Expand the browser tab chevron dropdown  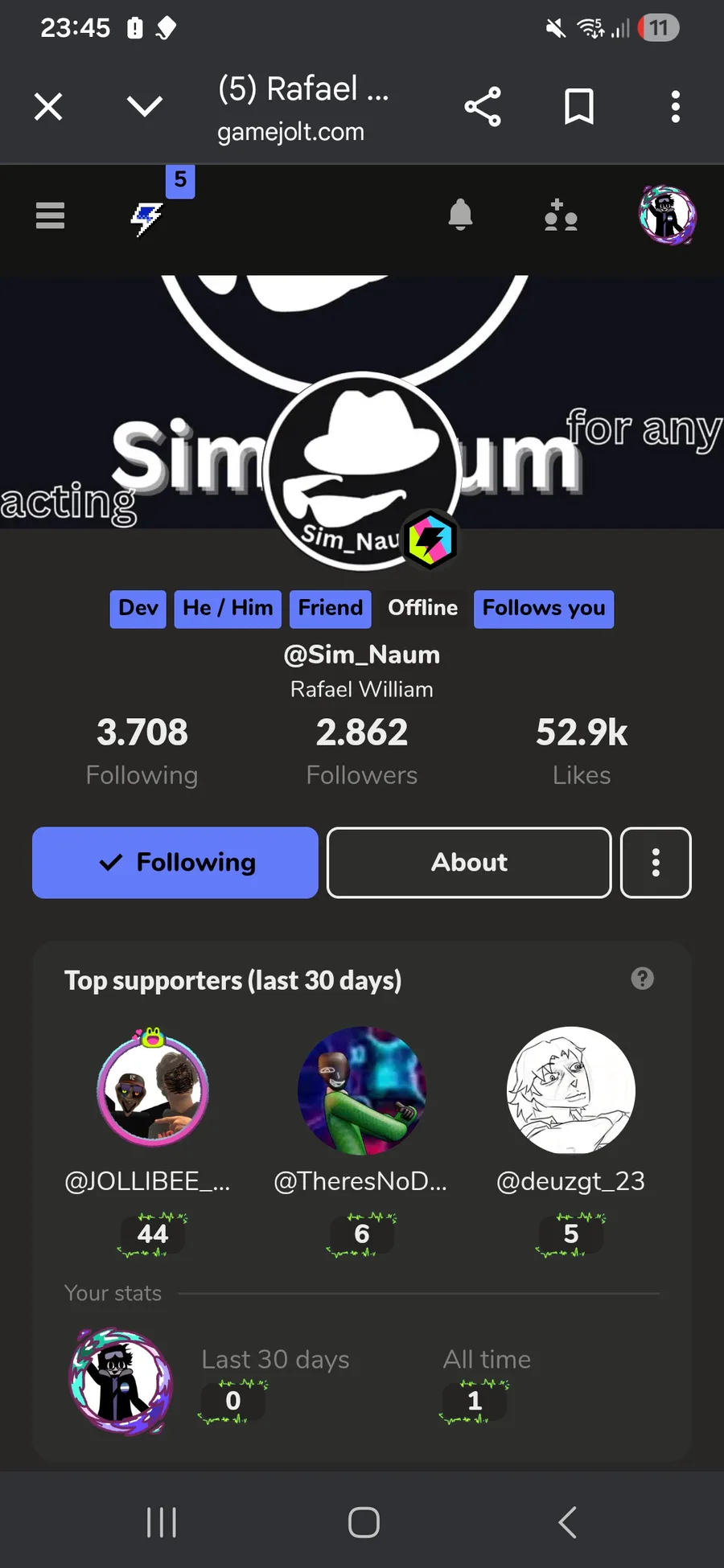(x=145, y=106)
